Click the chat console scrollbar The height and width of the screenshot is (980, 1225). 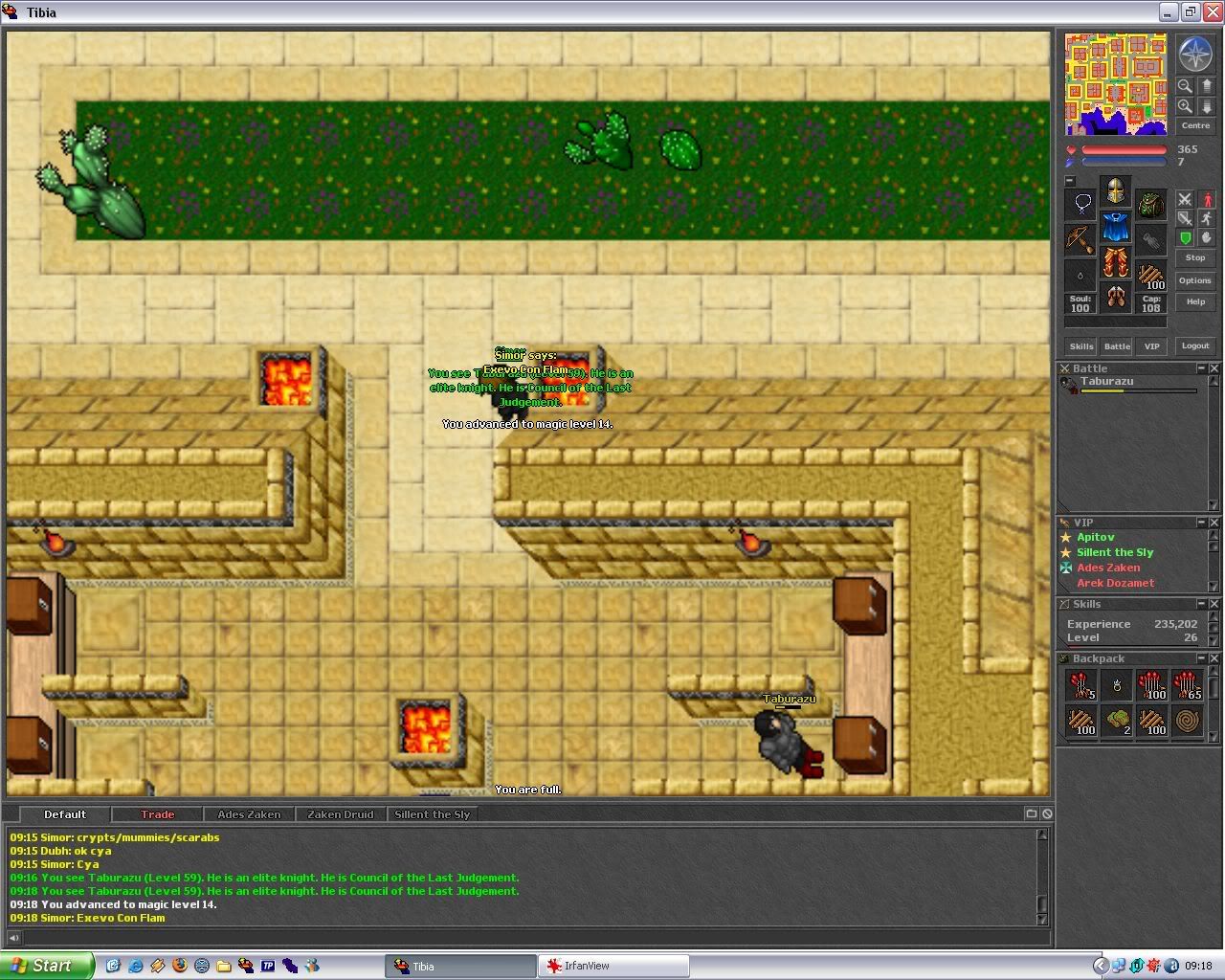pyautogui.click(x=1043, y=877)
